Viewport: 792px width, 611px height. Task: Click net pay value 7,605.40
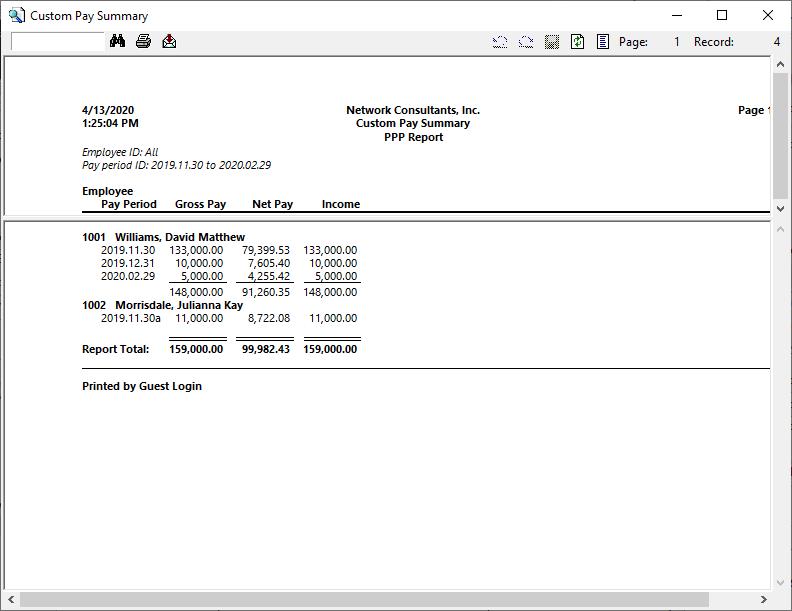coord(269,264)
